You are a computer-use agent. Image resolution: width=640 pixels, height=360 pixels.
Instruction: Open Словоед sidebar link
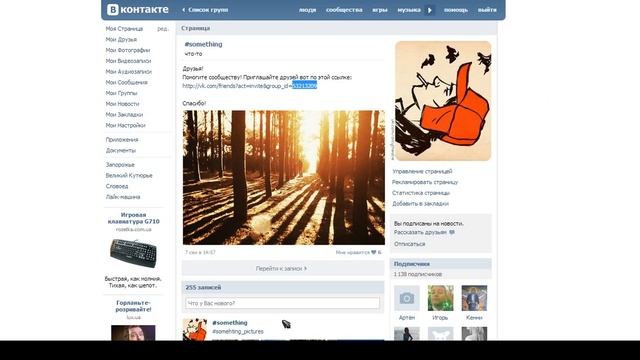[x=117, y=186]
